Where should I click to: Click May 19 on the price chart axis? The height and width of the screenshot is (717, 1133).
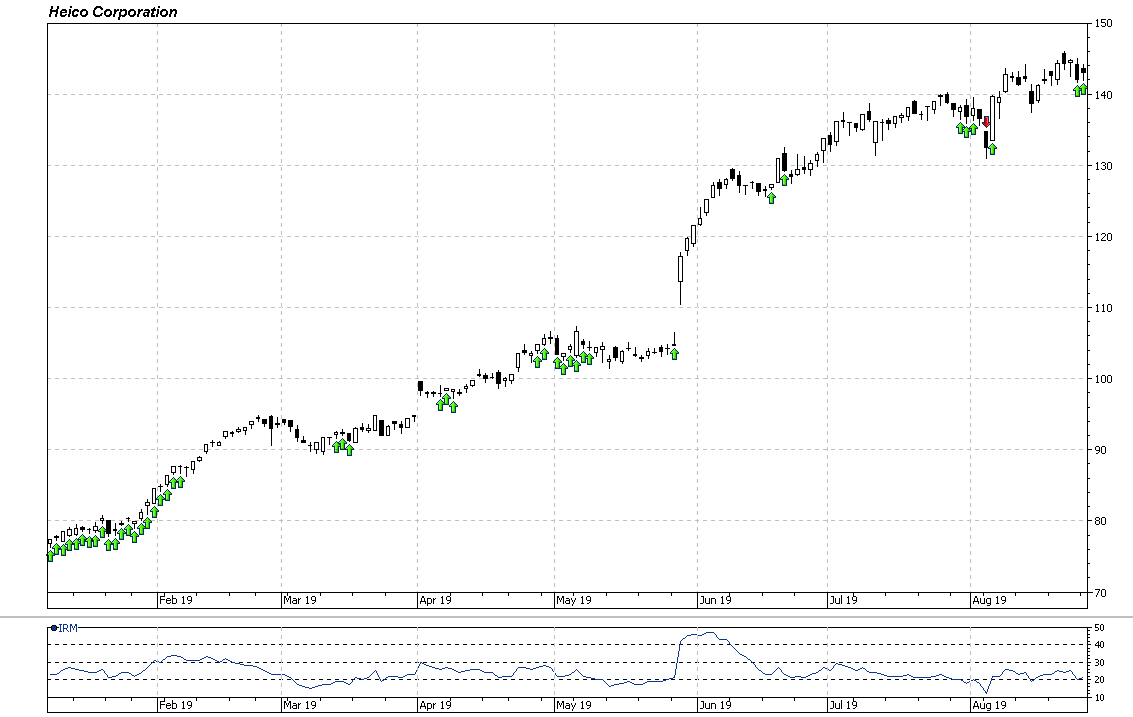point(574,600)
